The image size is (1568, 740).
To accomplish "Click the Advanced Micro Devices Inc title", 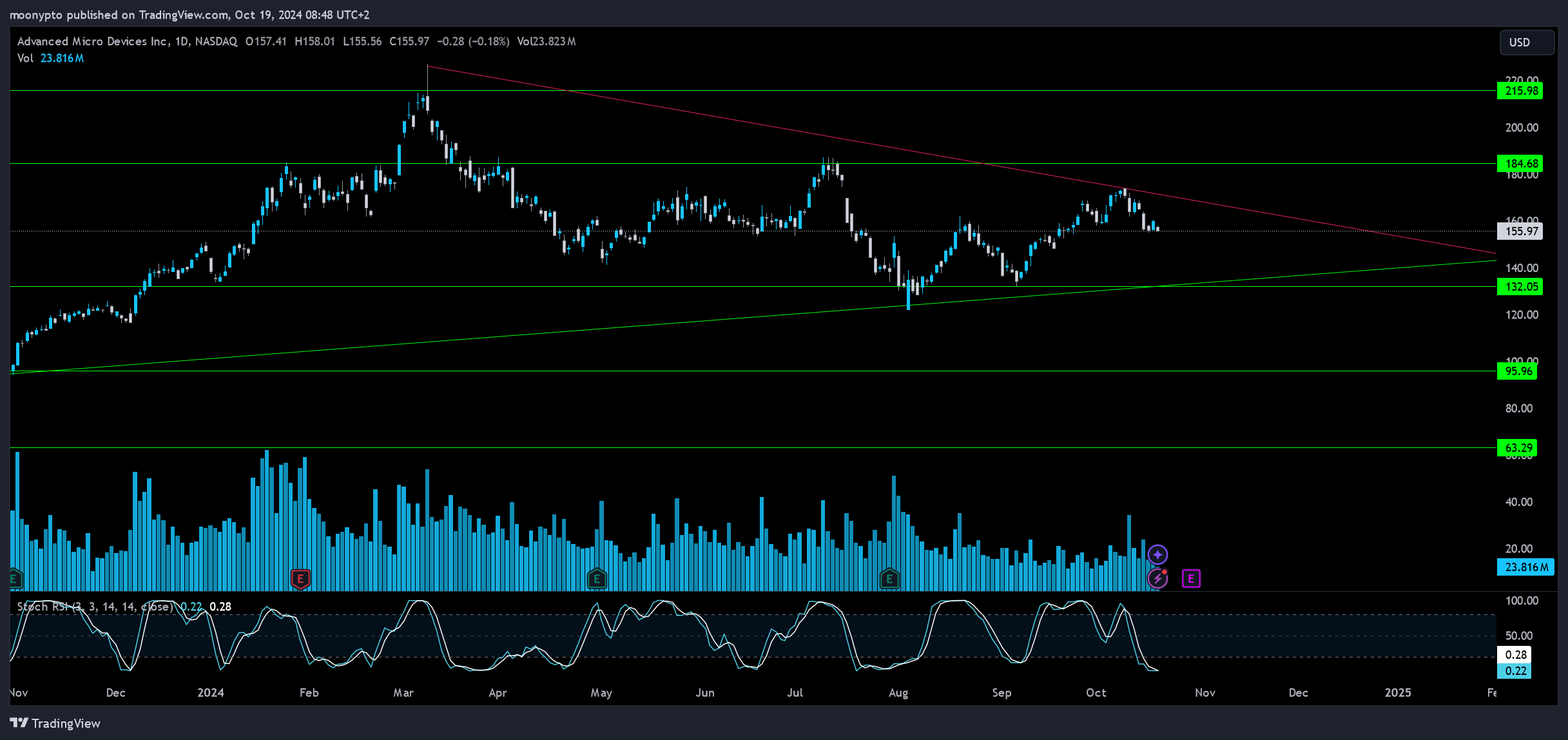I will (92, 41).
